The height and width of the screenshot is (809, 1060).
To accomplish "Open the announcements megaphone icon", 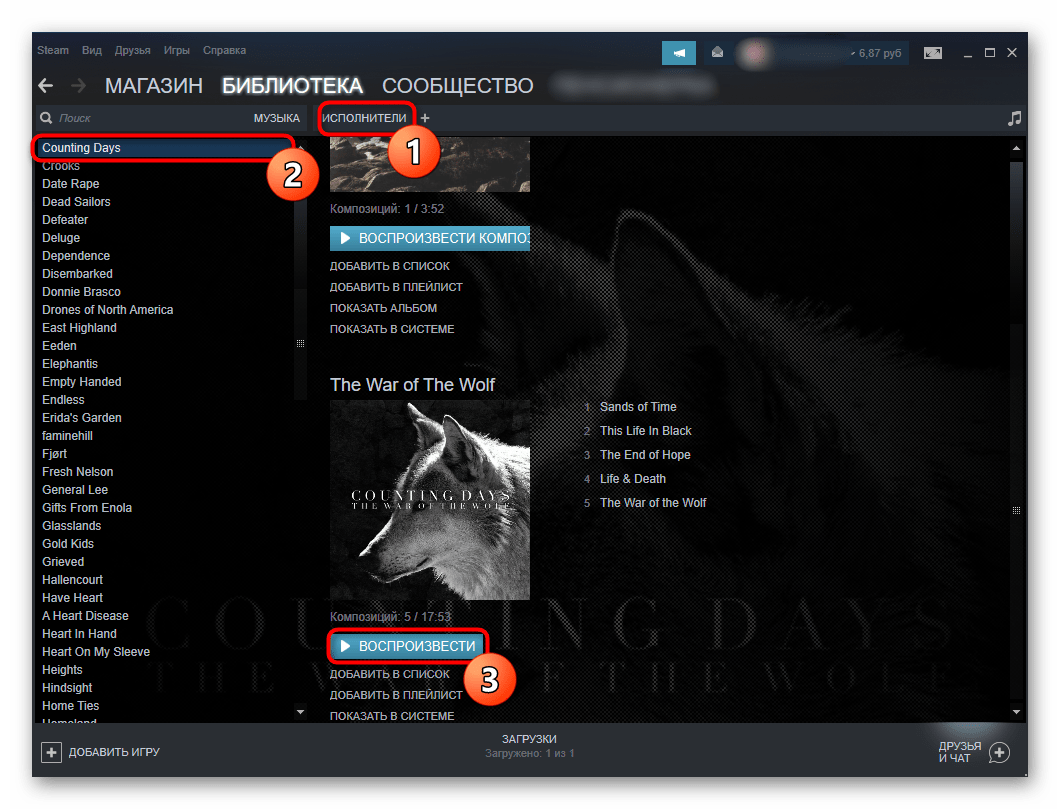I will tap(679, 53).
